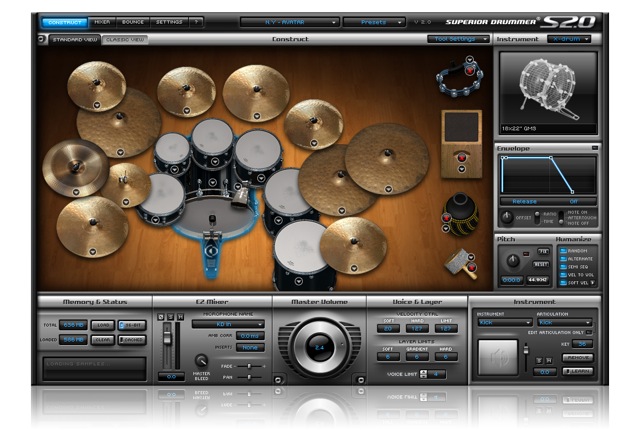This screenshot has height=430, width=640.
Task: Toggle the Alternate humanize option
Action: tap(563, 259)
